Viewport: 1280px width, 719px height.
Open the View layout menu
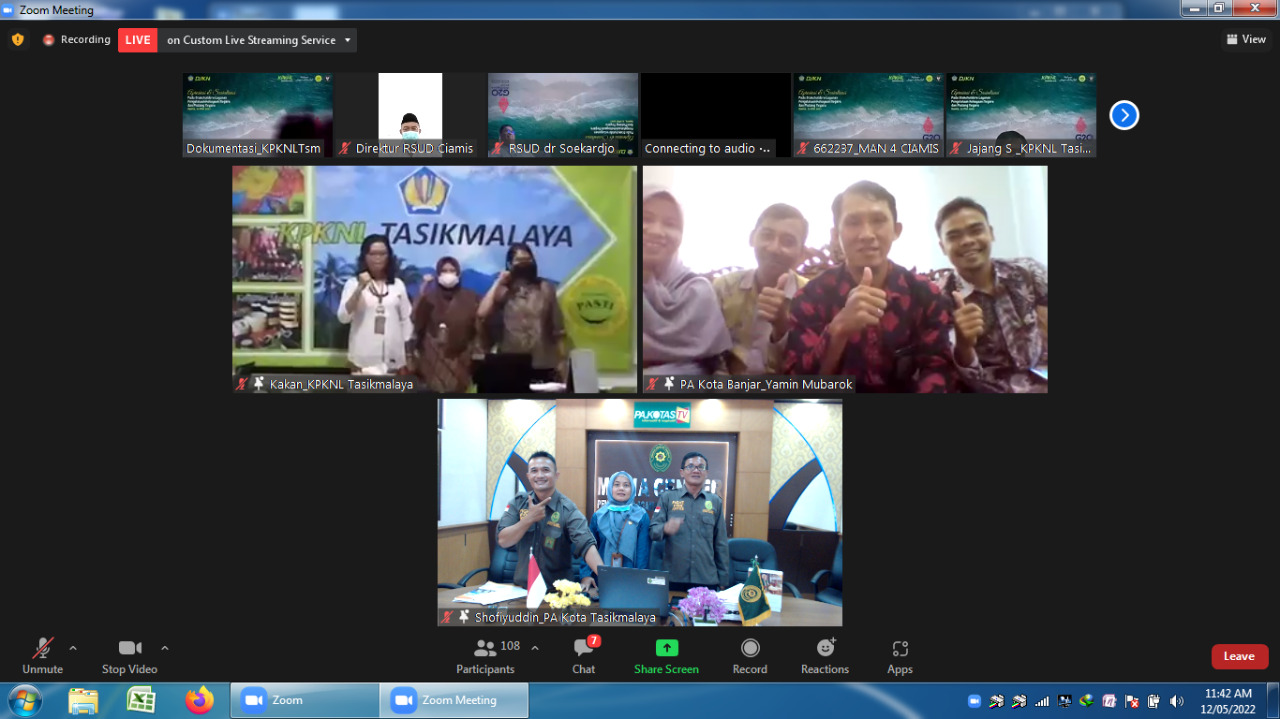1246,40
